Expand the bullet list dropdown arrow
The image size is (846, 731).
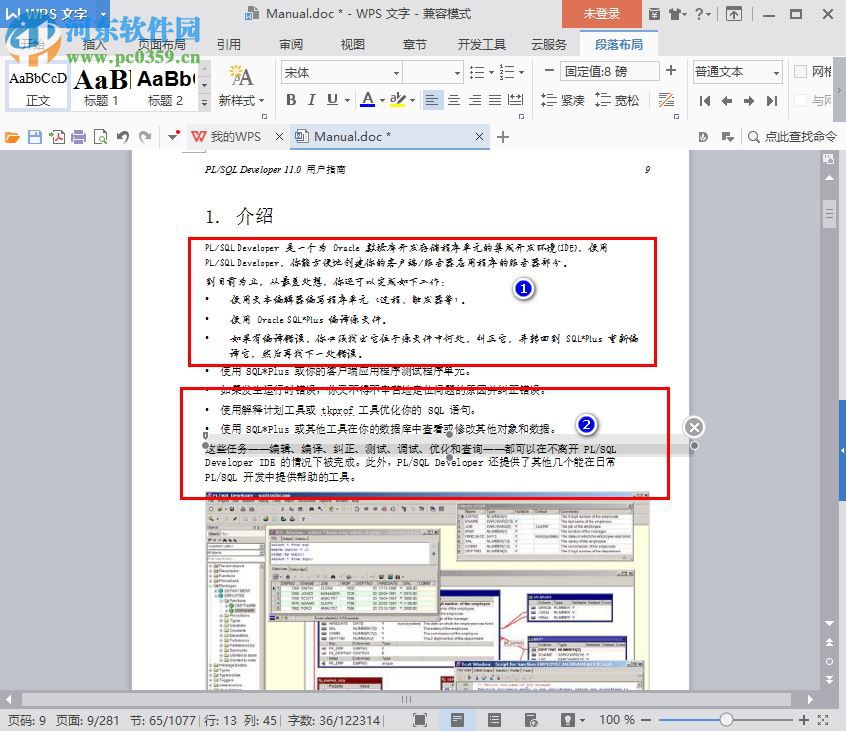[491, 73]
